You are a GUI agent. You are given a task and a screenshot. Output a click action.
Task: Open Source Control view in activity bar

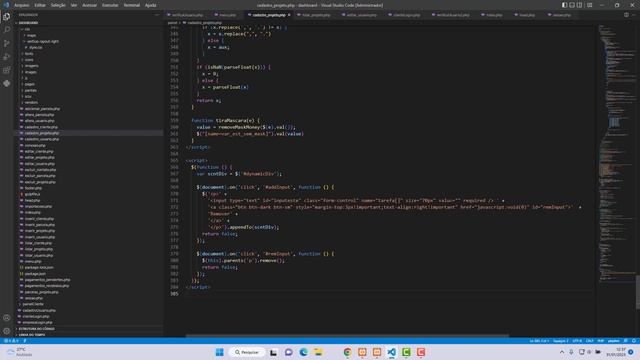[x=7, y=43]
